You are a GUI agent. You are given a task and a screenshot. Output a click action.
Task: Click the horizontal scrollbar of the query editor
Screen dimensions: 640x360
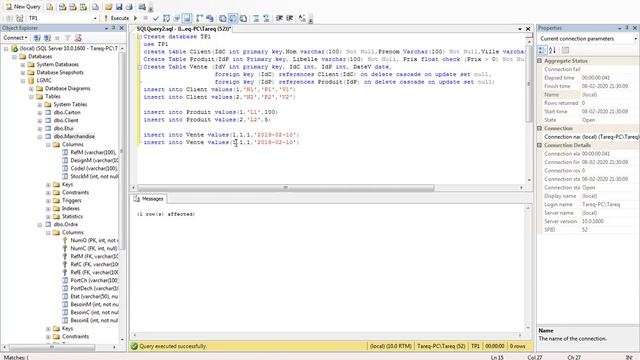coord(286,188)
